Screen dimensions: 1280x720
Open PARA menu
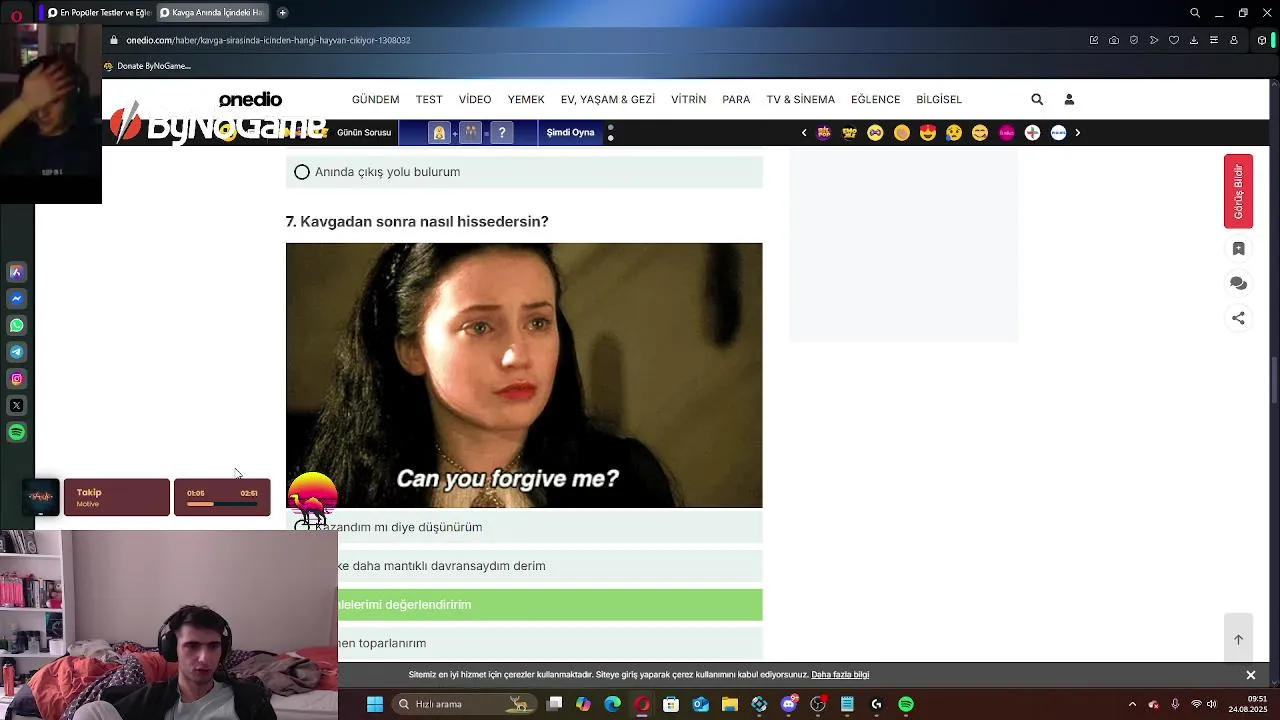(x=736, y=99)
